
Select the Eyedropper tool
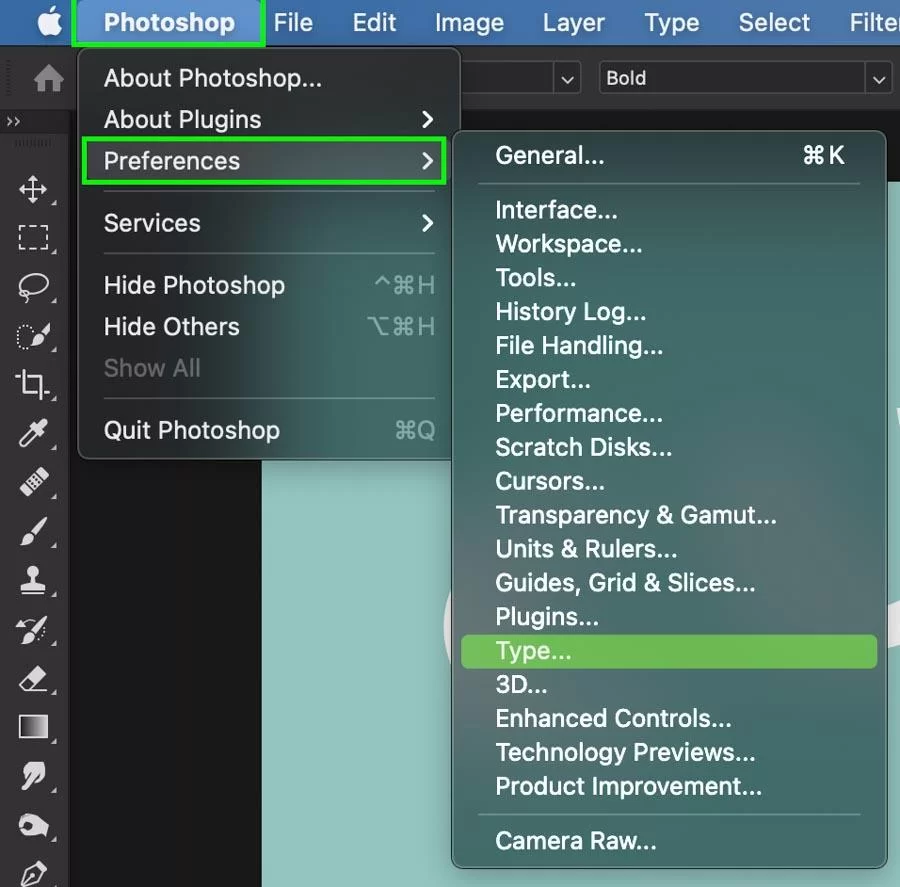click(33, 433)
